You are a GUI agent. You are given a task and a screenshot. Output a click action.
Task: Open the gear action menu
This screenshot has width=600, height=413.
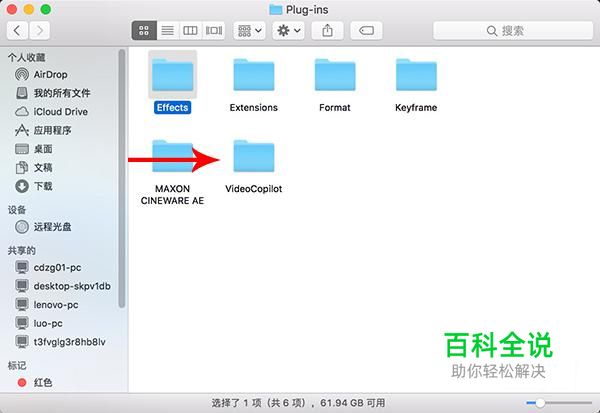pyautogui.click(x=289, y=31)
